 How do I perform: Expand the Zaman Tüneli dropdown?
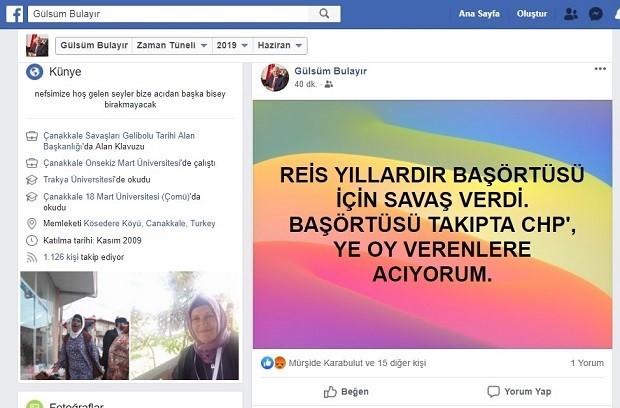172,45
